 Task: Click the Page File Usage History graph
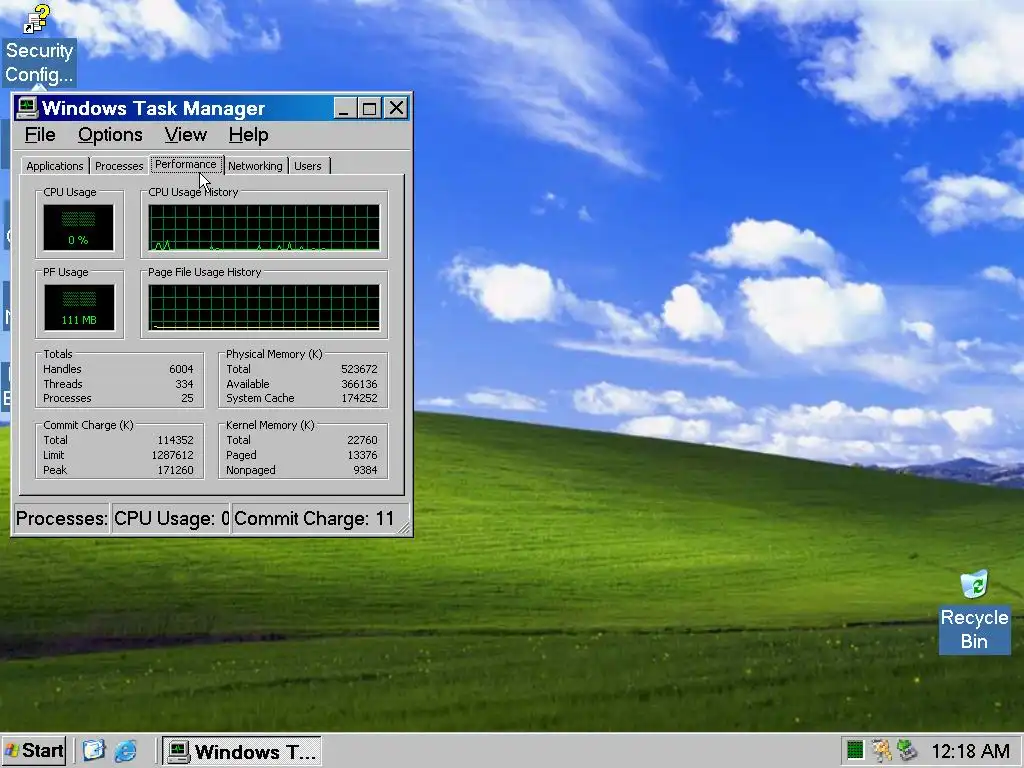(264, 307)
